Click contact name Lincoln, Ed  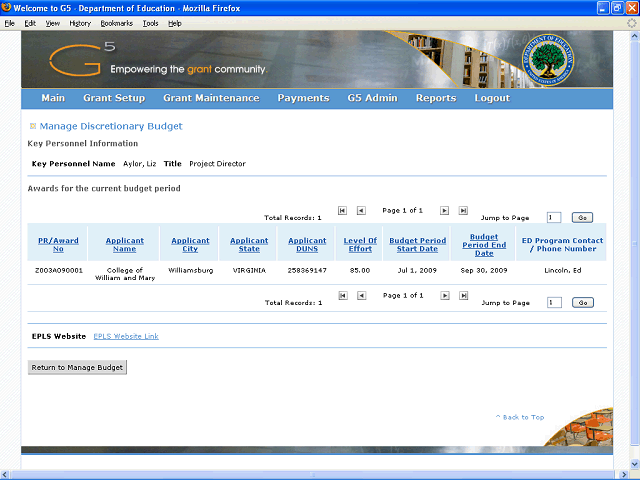tap(563, 270)
